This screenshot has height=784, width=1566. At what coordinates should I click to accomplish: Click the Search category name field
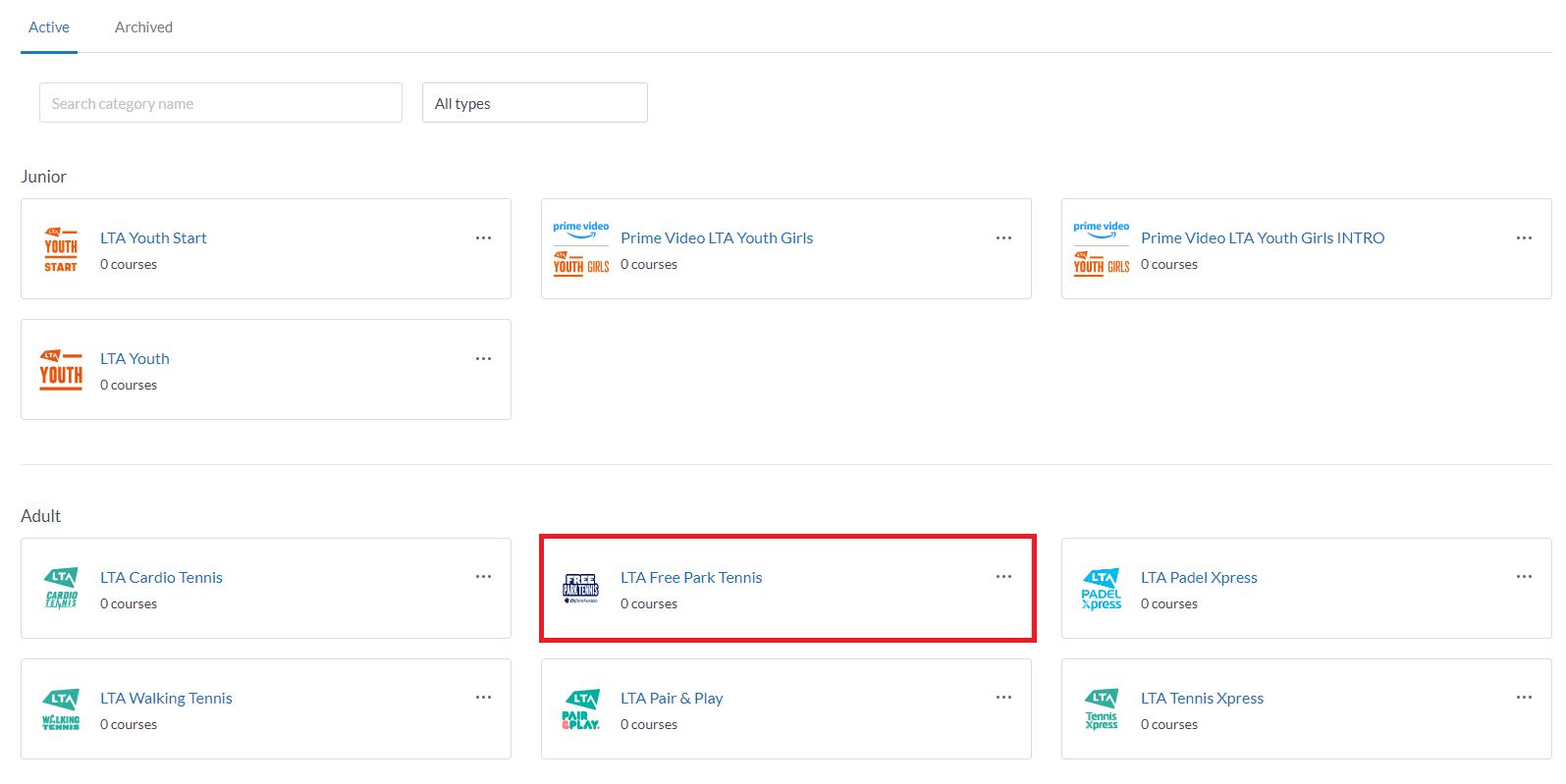[x=221, y=103]
